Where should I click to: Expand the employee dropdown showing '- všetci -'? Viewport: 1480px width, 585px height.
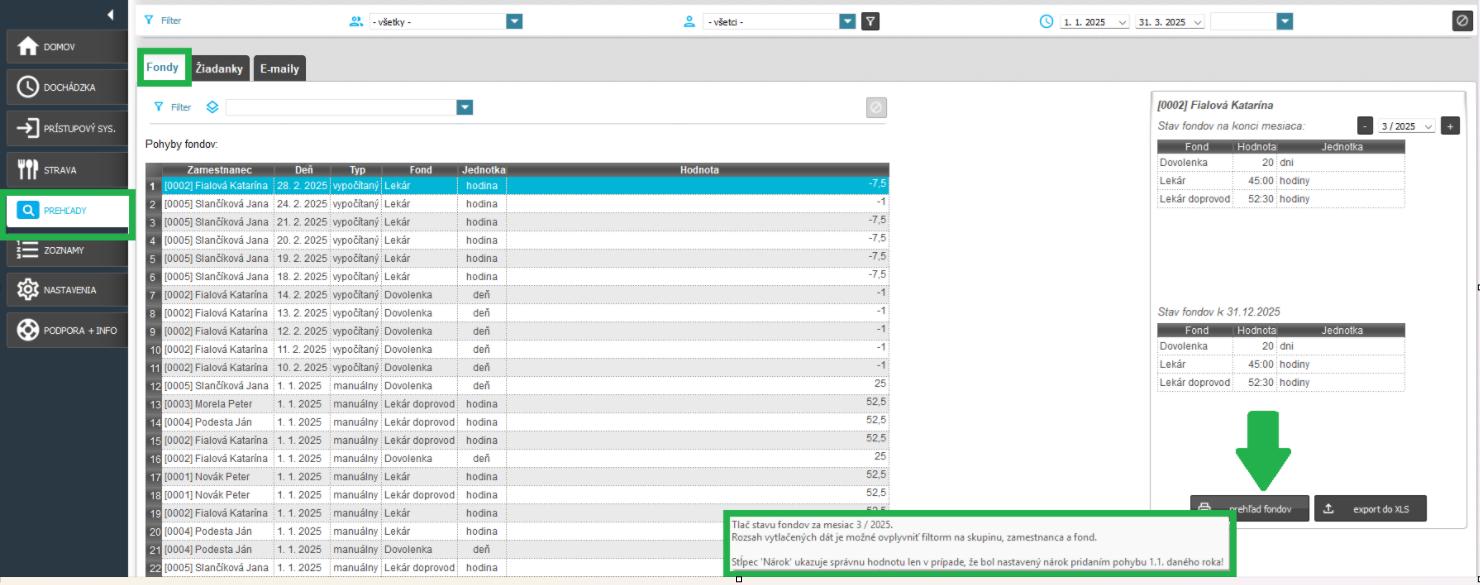pyautogui.click(x=847, y=21)
